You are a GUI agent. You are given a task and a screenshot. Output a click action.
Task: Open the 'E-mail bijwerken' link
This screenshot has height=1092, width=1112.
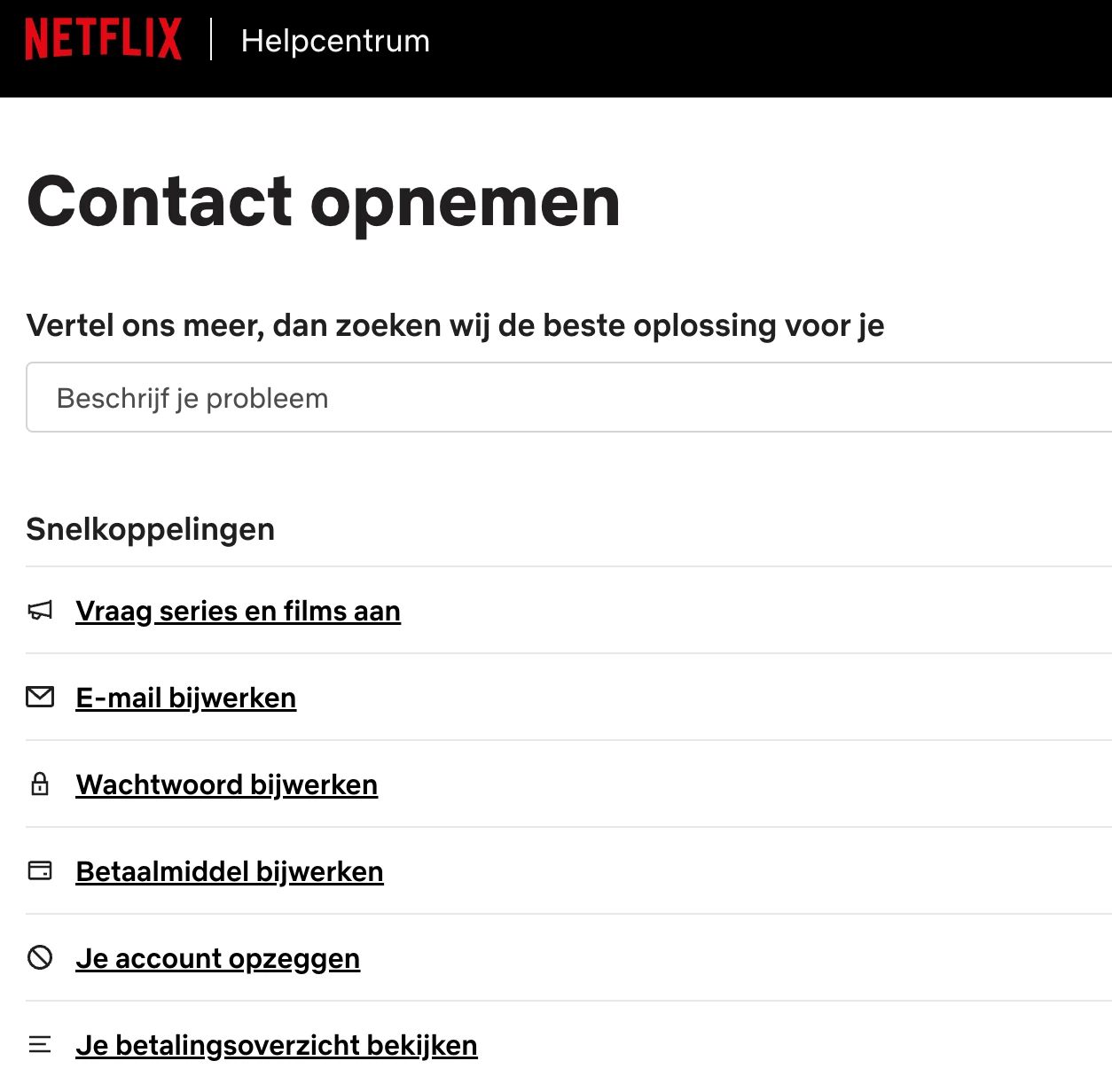[186, 698]
